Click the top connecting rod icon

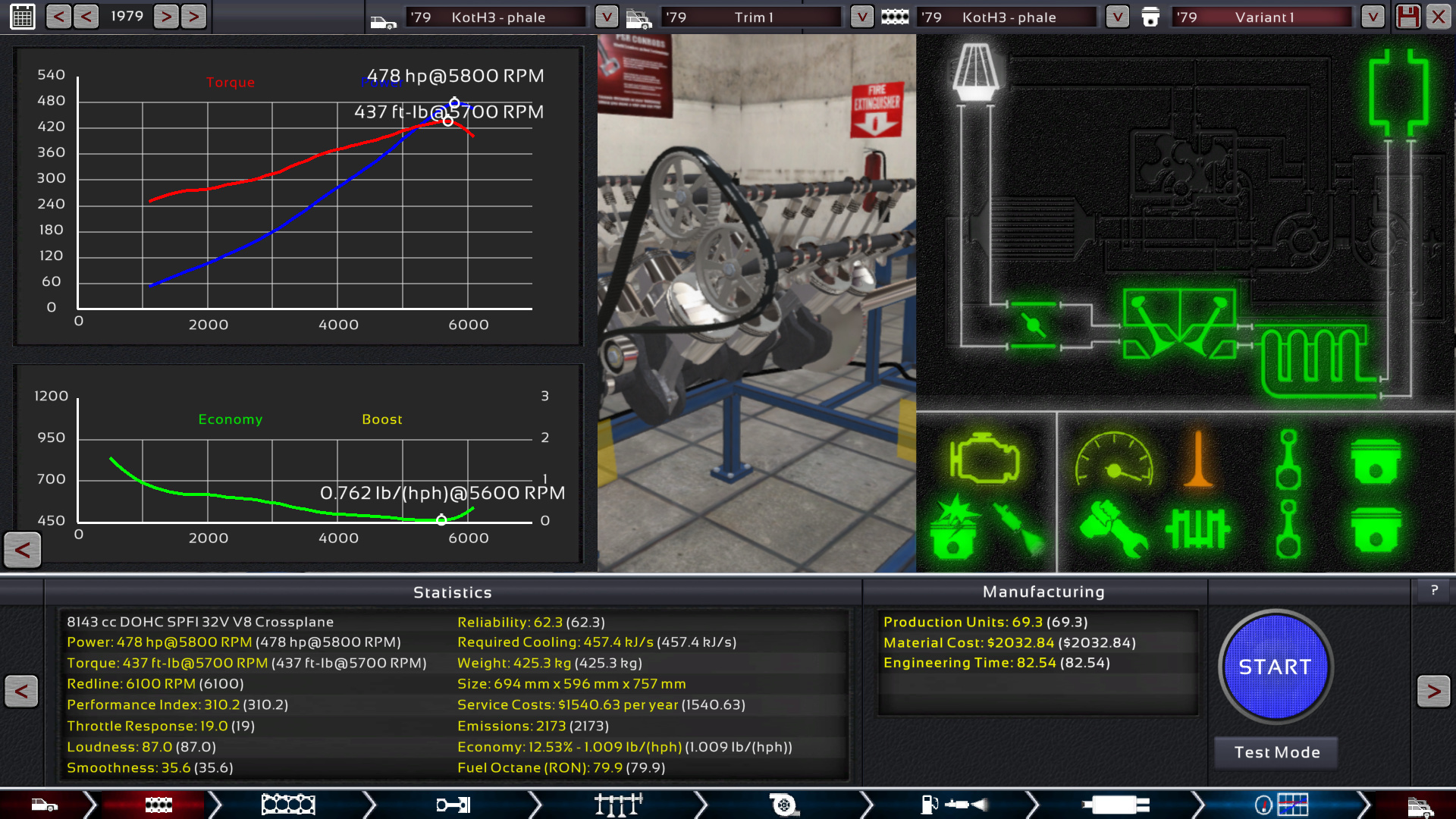click(1288, 460)
